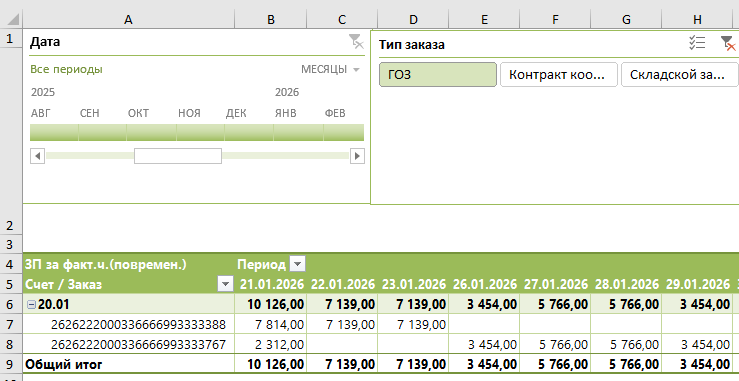Open the Счет / Заказ row filter dropdown

click(x=225, y=284)
